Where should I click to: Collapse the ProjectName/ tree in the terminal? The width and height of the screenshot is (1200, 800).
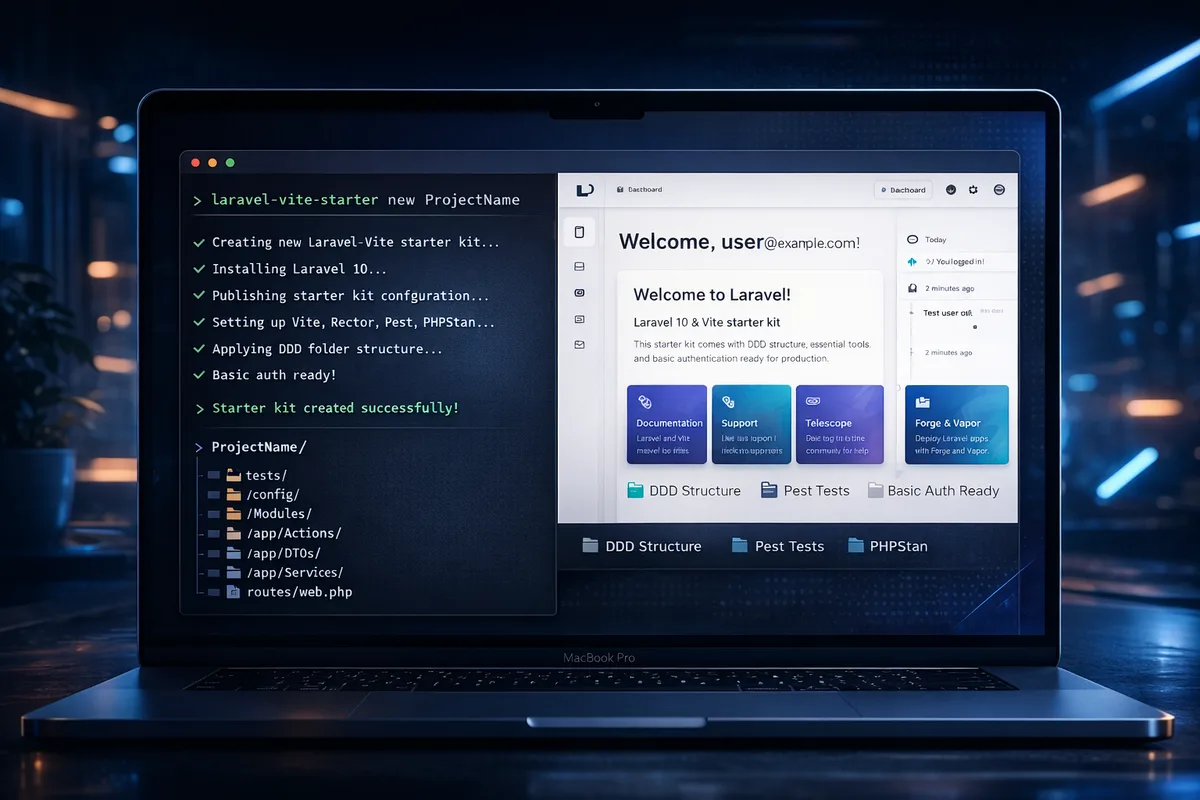(199, 447)
